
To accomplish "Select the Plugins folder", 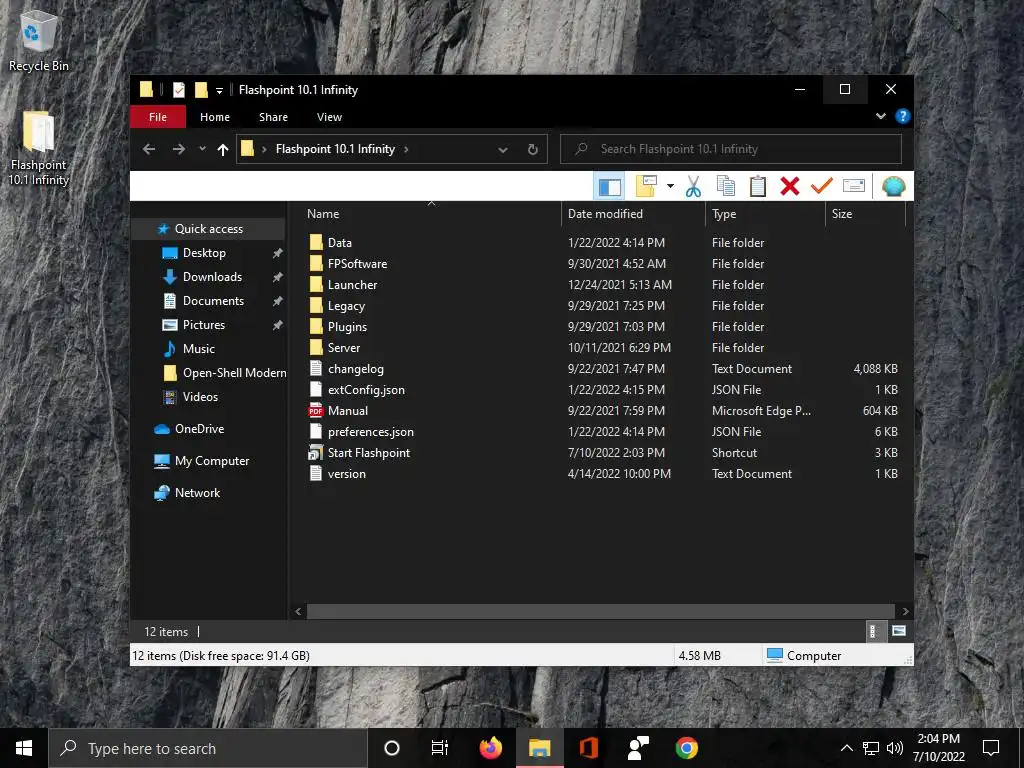I will coord(347,327).
